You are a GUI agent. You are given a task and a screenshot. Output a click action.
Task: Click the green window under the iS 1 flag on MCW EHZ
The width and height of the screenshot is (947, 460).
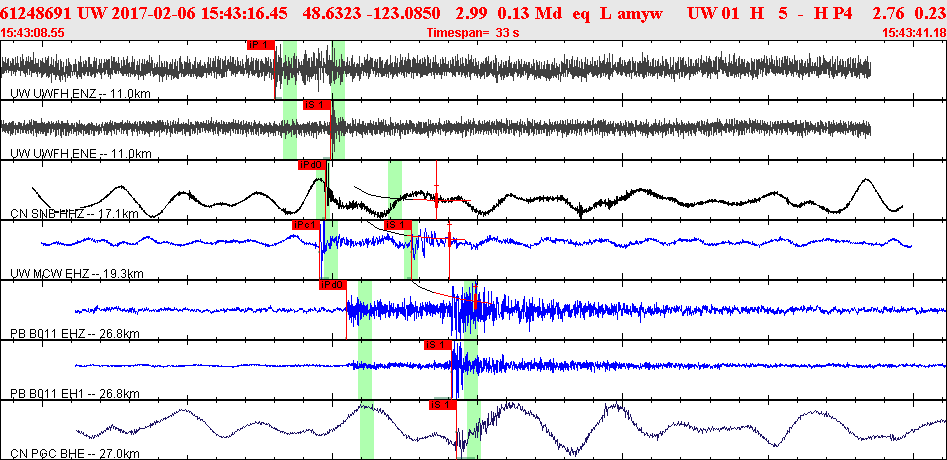pyautogui.click(x=411, y=249)
